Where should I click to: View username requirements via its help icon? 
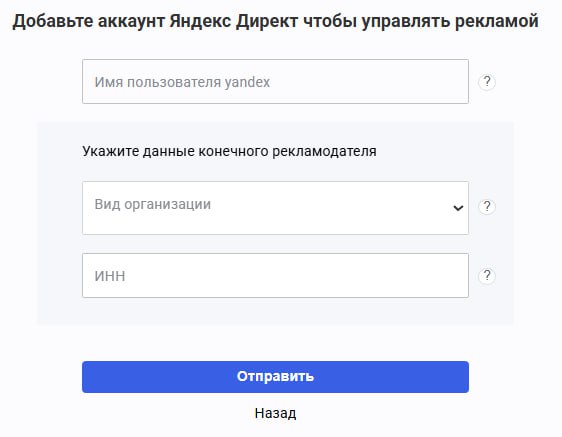tap(487, 82)
